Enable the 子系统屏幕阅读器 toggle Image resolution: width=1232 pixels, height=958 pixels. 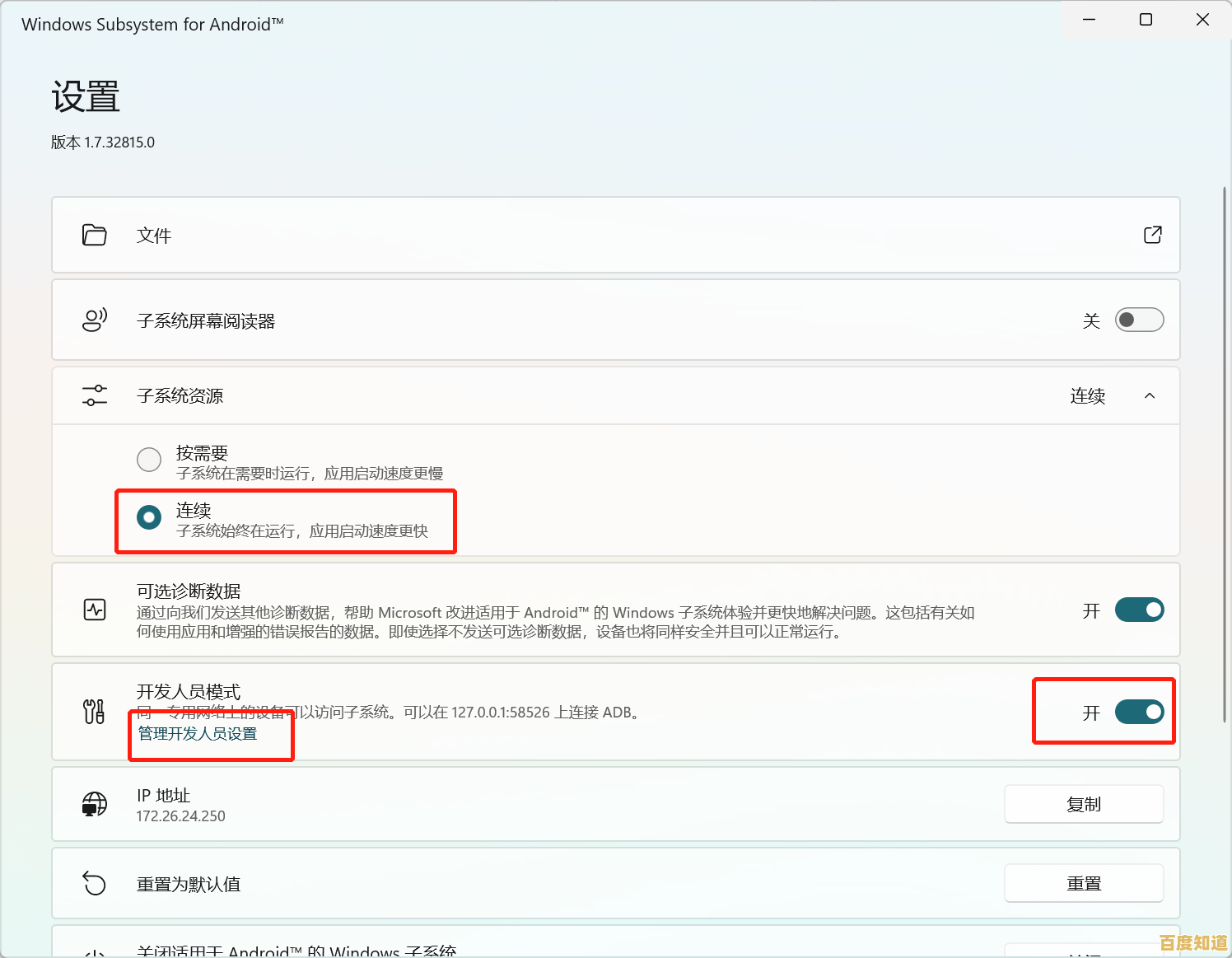click(x=1139, y=320)
